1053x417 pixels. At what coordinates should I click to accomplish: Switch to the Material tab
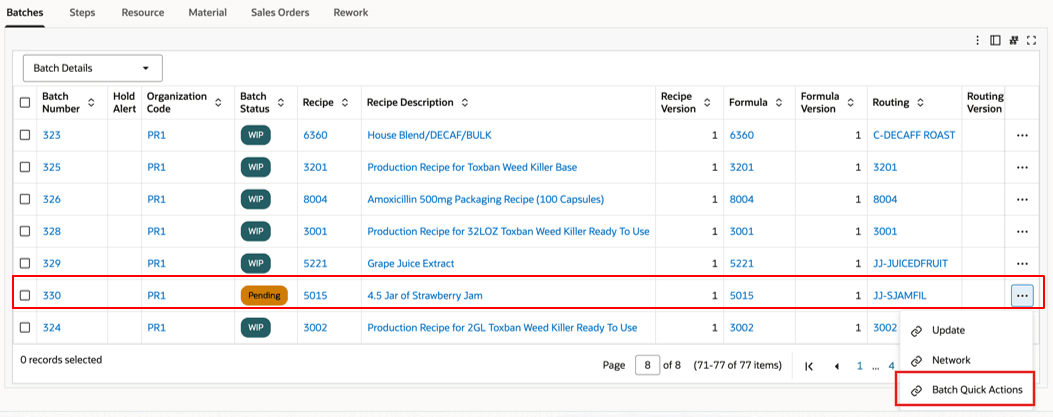click(208, 13)
